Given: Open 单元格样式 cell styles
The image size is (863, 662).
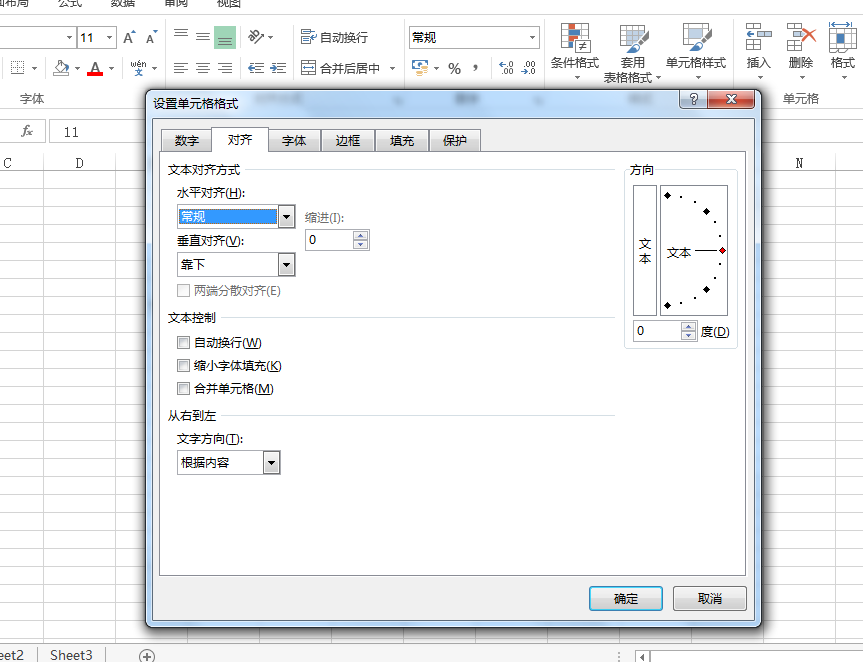Looking at the screenshot, I should point(696,52).
